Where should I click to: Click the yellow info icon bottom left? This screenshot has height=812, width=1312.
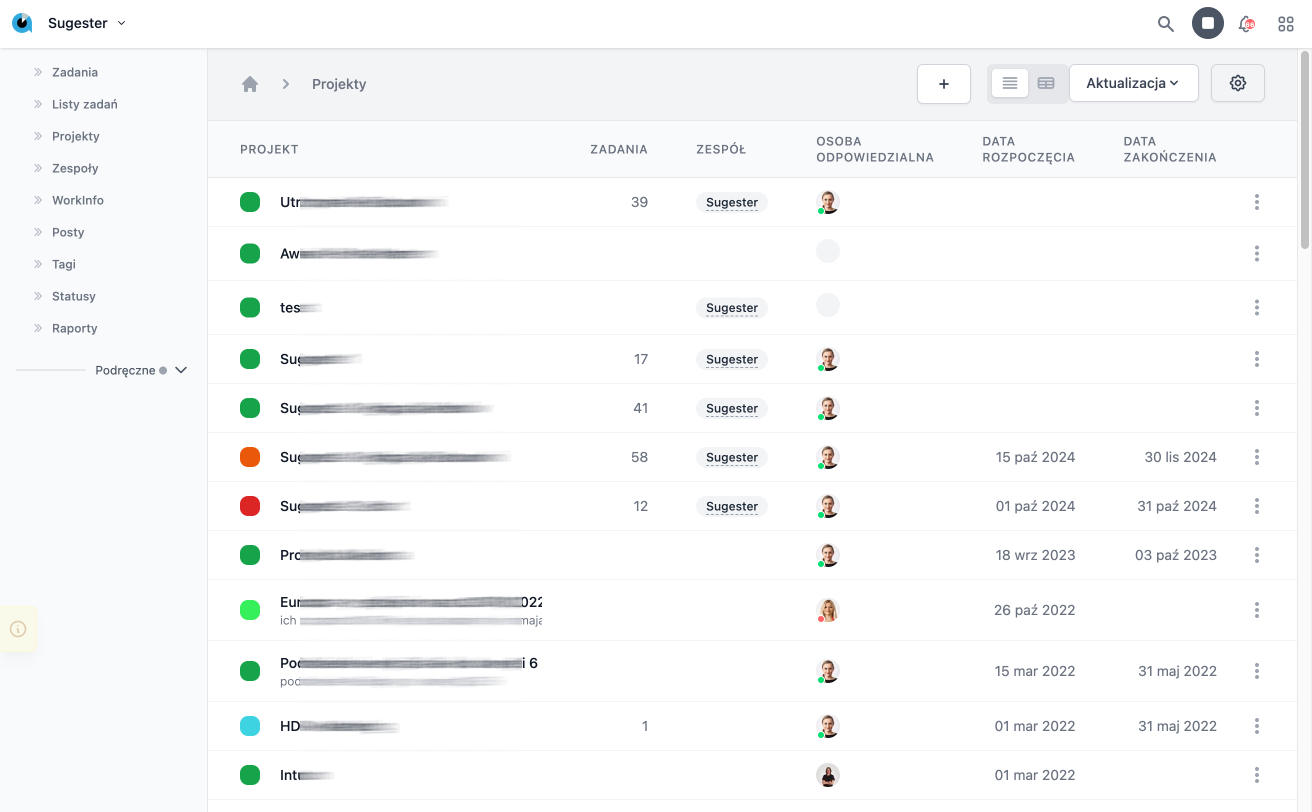17,628
